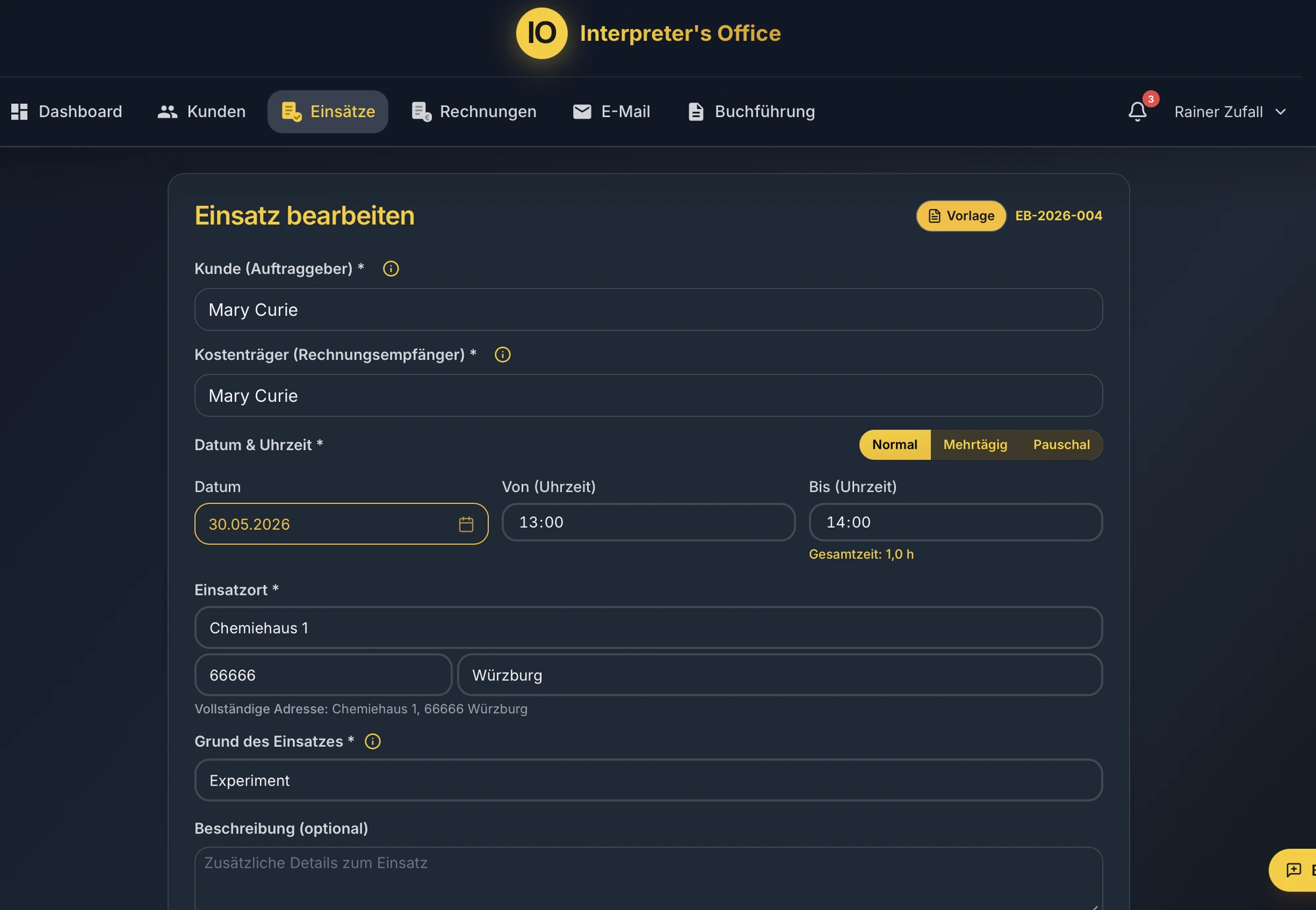Open the notifications bell
Image resolution: width=1316 pixels, height=910 pixels.
click(x=1138, y=111)
